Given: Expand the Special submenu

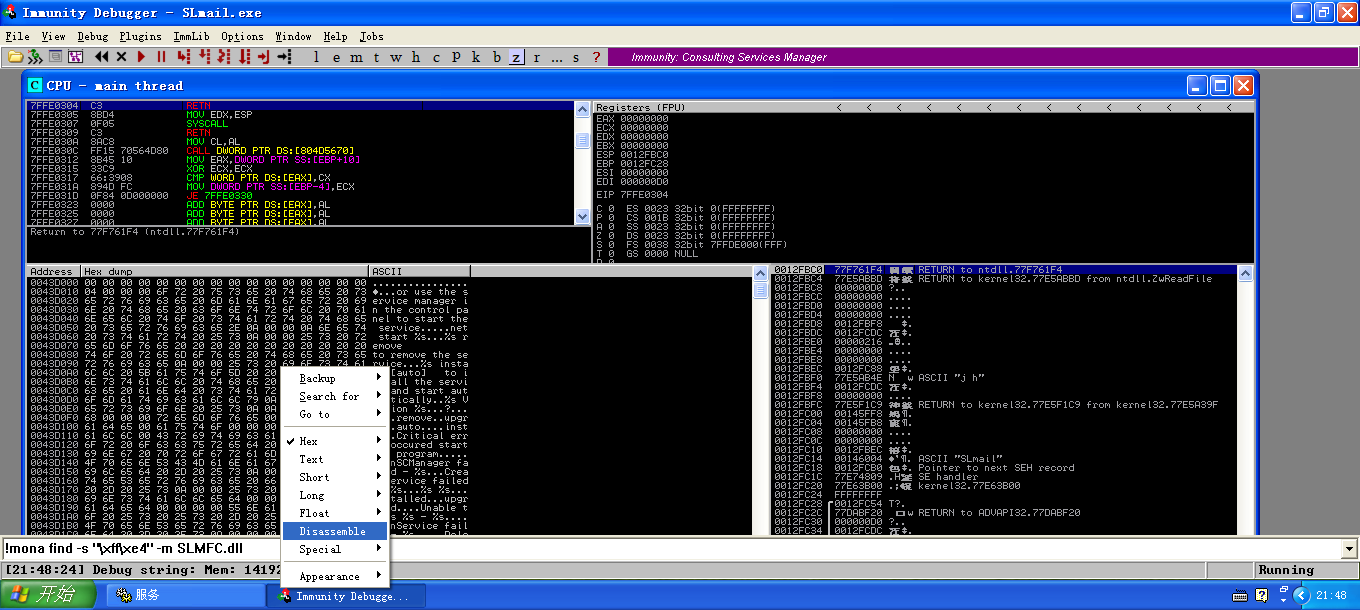Looking at the screenshot, I should (335, 549).
